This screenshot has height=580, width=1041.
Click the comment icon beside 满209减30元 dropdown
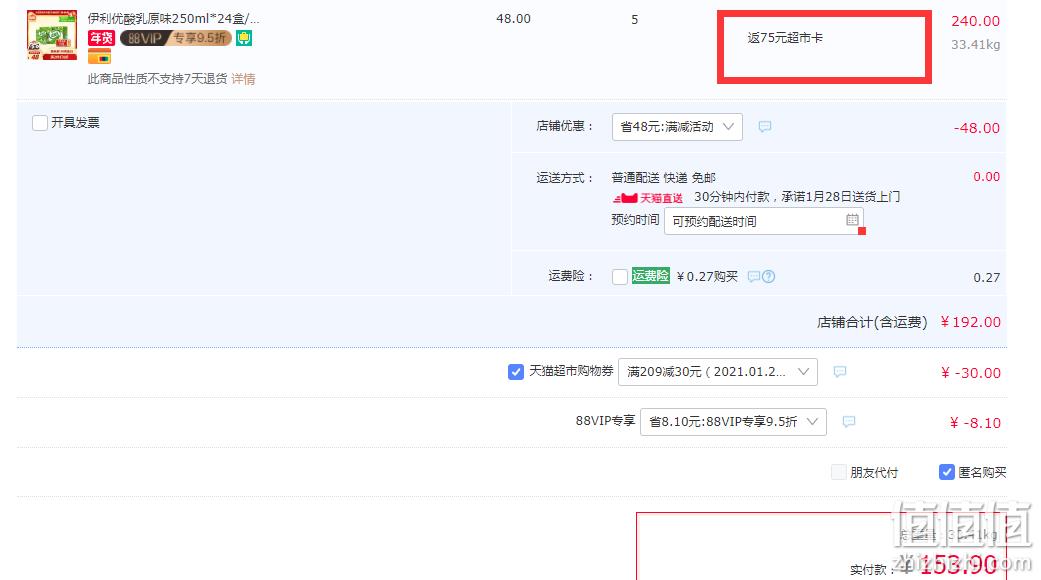[x=840, y=372]
